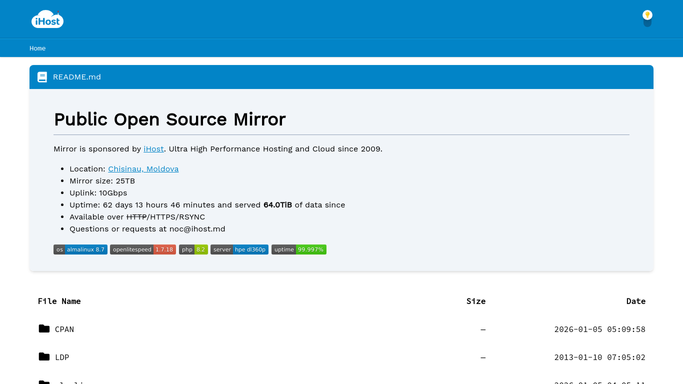The height and width of the screenshot is (384, 683).
Task: Select the LDP date 2013-01-10 07:05:02
Action: click(x=600, y=357)
